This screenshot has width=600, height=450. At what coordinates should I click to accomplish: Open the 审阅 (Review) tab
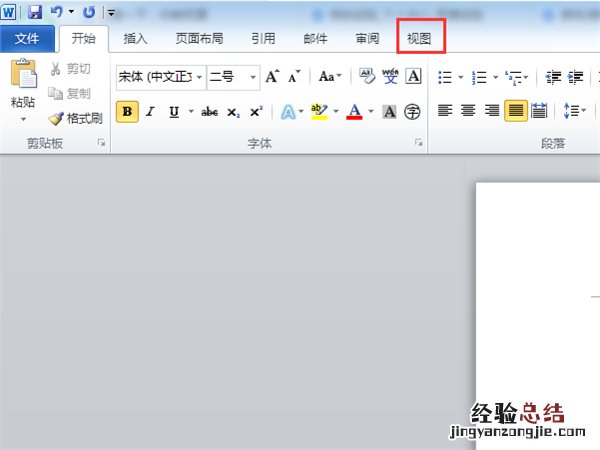[x=367, y=39]
